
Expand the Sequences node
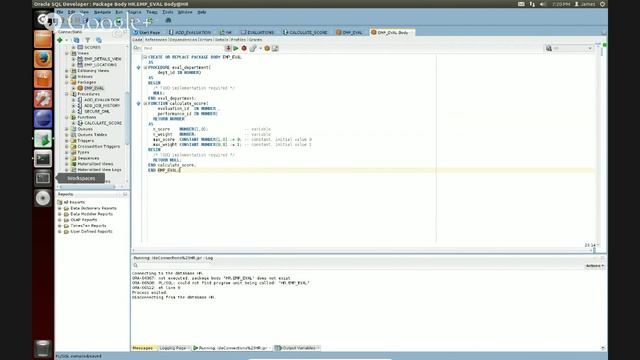click(67, 158)
